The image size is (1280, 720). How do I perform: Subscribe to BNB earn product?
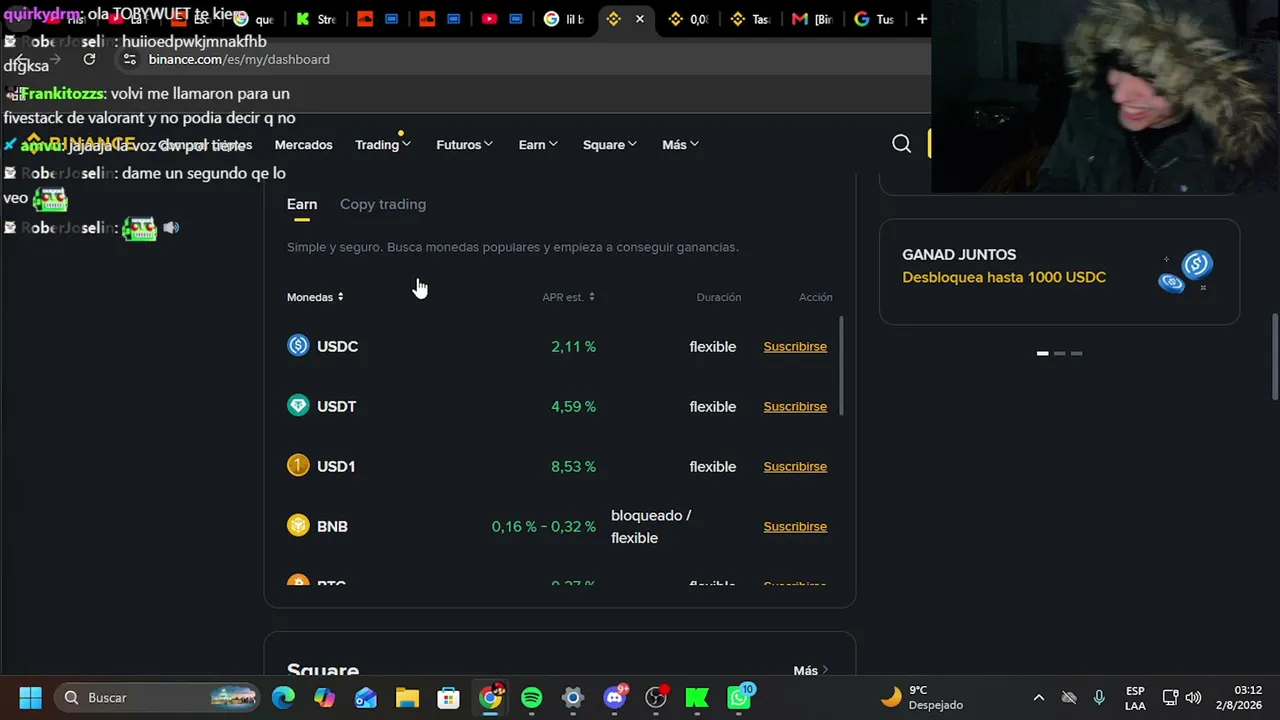[x=795, y=526]
